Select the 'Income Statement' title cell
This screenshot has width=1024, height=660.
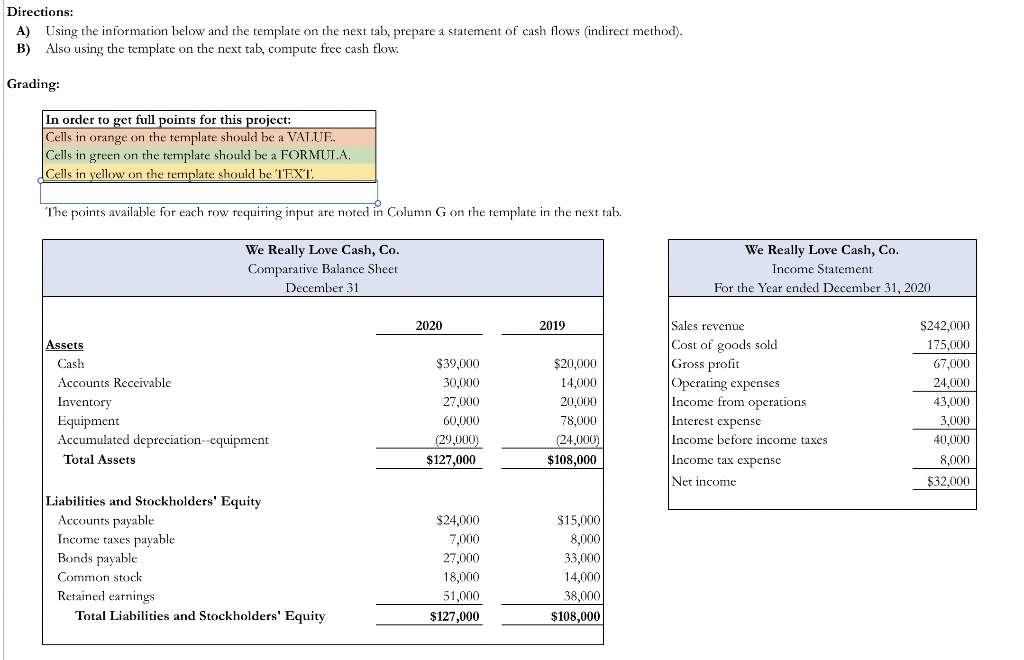coord(821,268)
